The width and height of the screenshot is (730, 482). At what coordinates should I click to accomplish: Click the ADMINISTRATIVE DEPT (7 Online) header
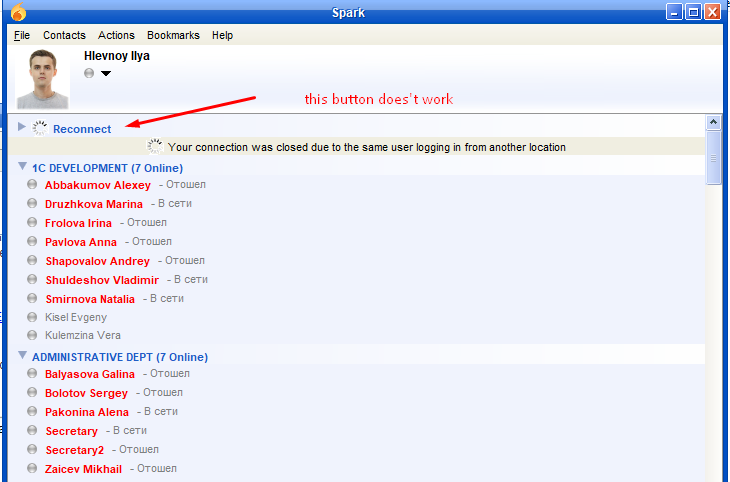[120, 357]
